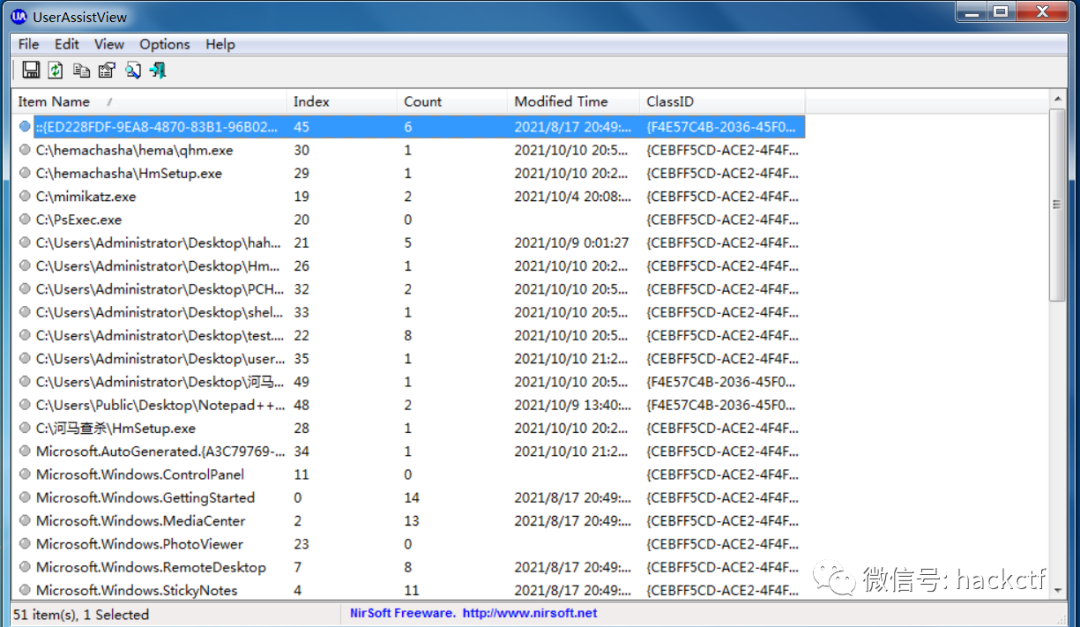Click the 2021/10/9 0:01:27 modified time cell
The width and height of the screenshot is (1080, 627).
pos(572,243)
